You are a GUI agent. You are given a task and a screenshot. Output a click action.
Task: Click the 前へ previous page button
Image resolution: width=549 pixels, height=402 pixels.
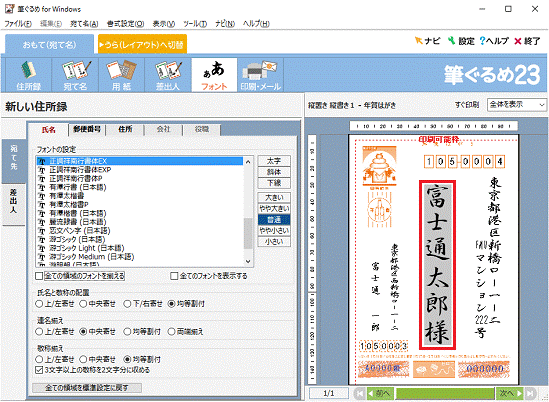(380, 393)
